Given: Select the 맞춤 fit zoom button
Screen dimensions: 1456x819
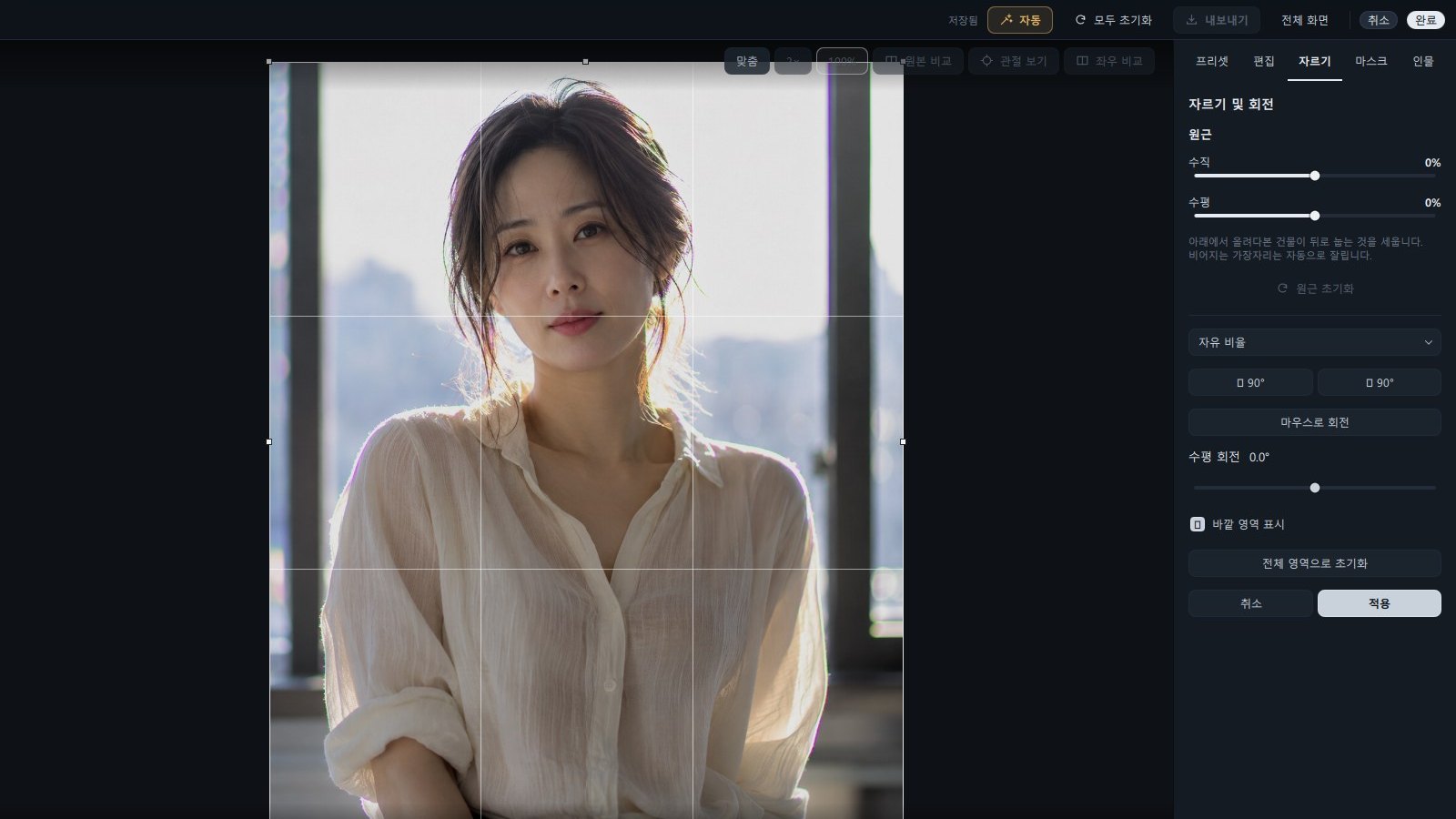Looking at the screenshot, I should [x=746, y=61].
